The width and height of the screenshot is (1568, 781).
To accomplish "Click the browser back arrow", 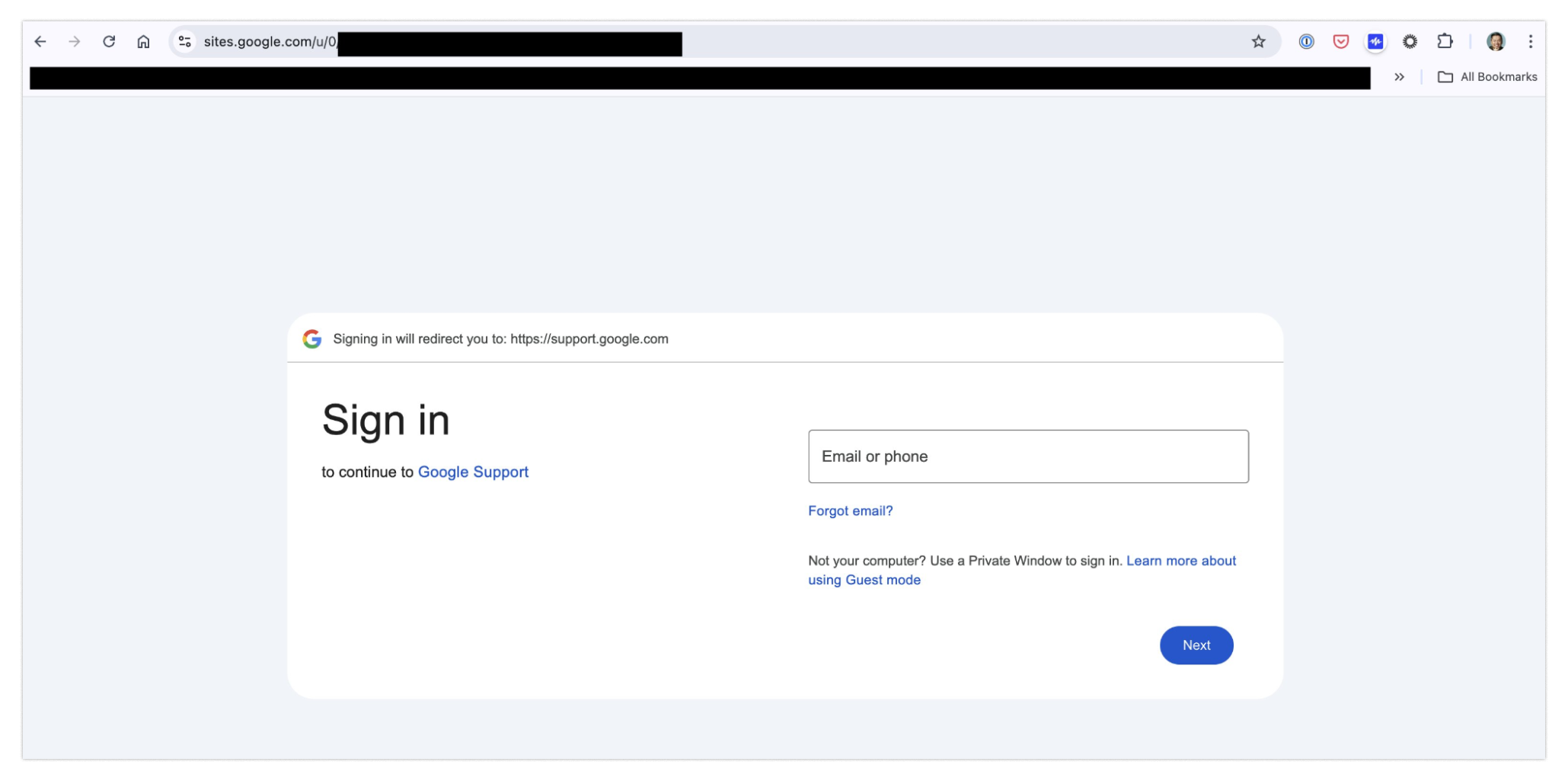I will (x=40, y=42).
